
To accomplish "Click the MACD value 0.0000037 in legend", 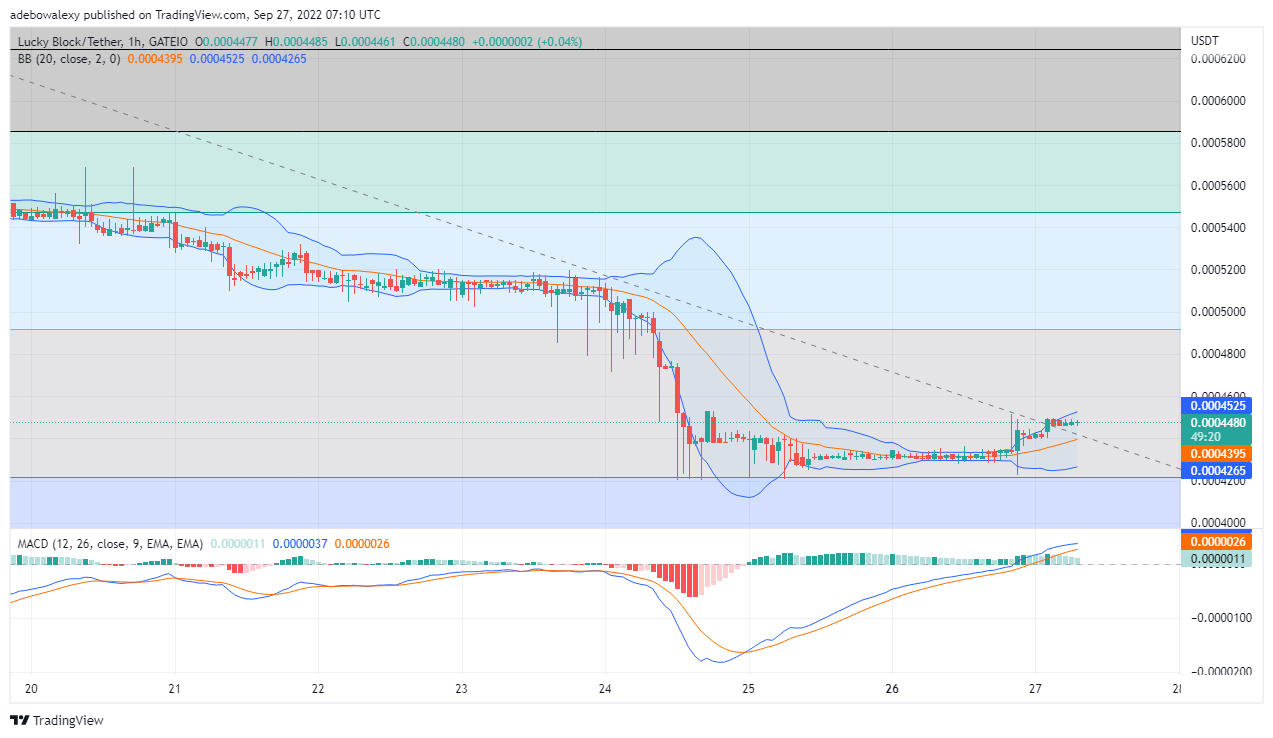I will [299, 543].
